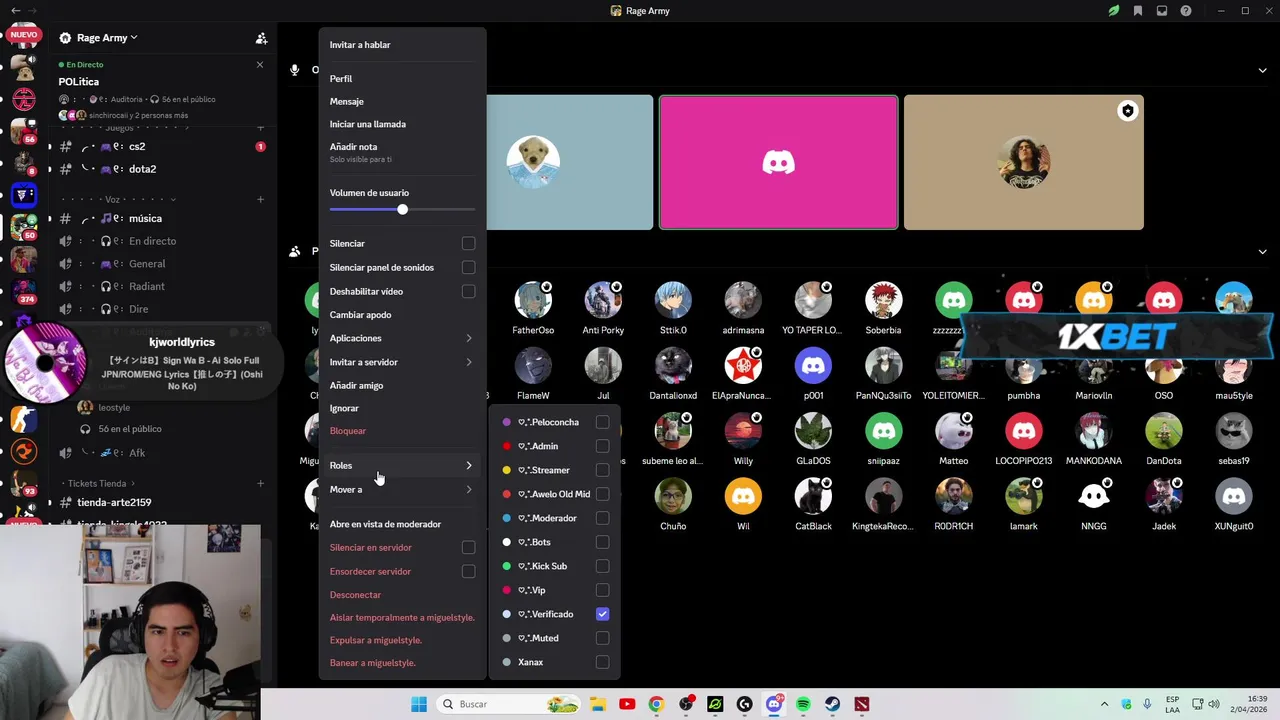Toggle Silenciar en servidor checkbox
The height and width of the screenshot is (720, 1280).
468,547
